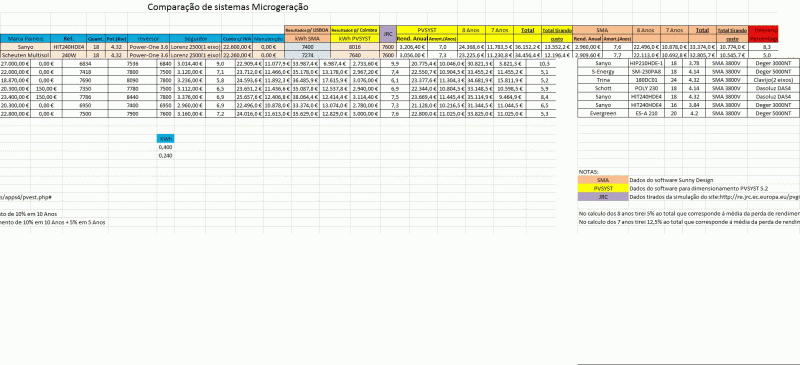Select the '0,240' value cell
The image size is (800, 365).
pyautogui.click(x=166, y=155)
